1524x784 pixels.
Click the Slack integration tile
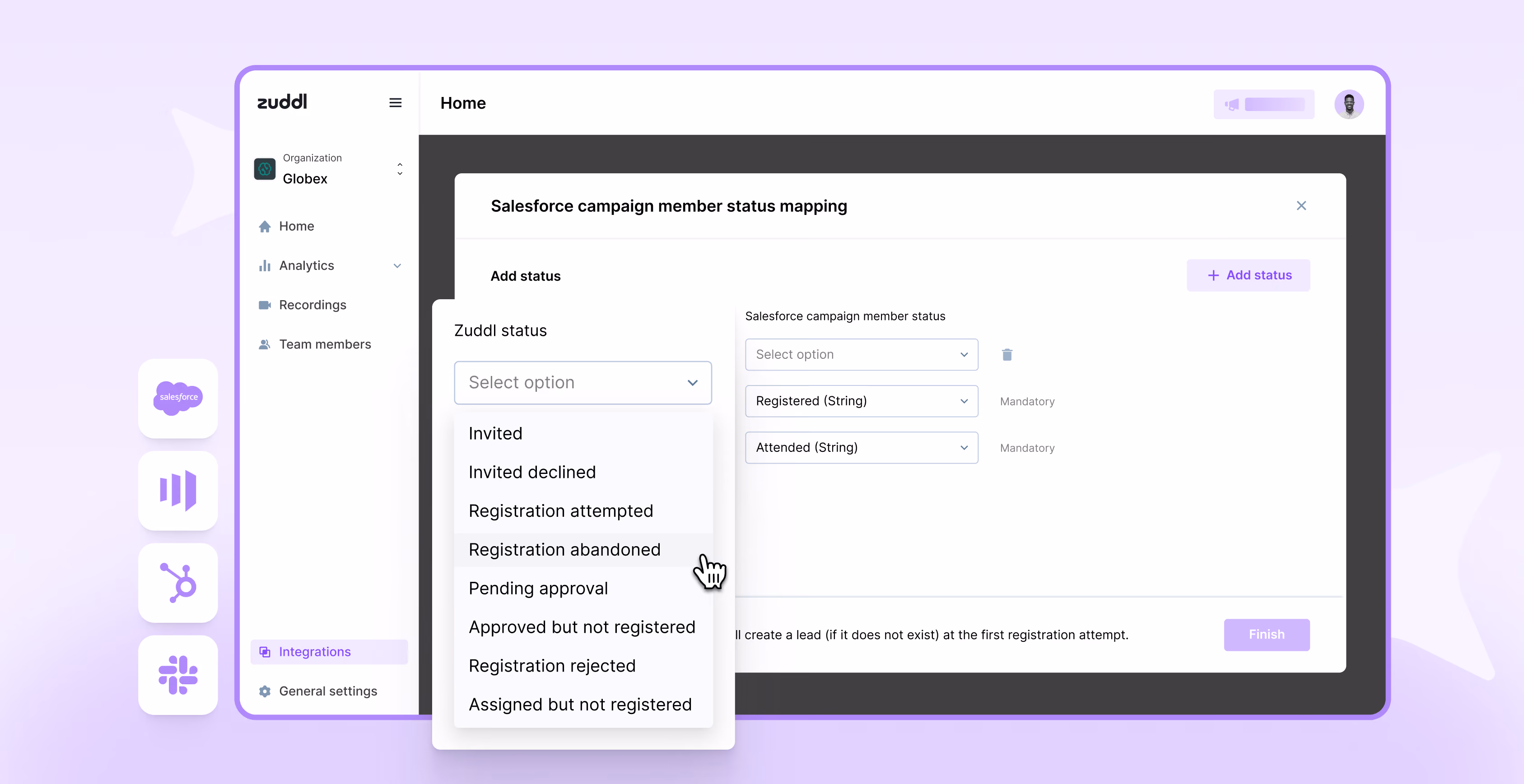click(x=178, y=675)
